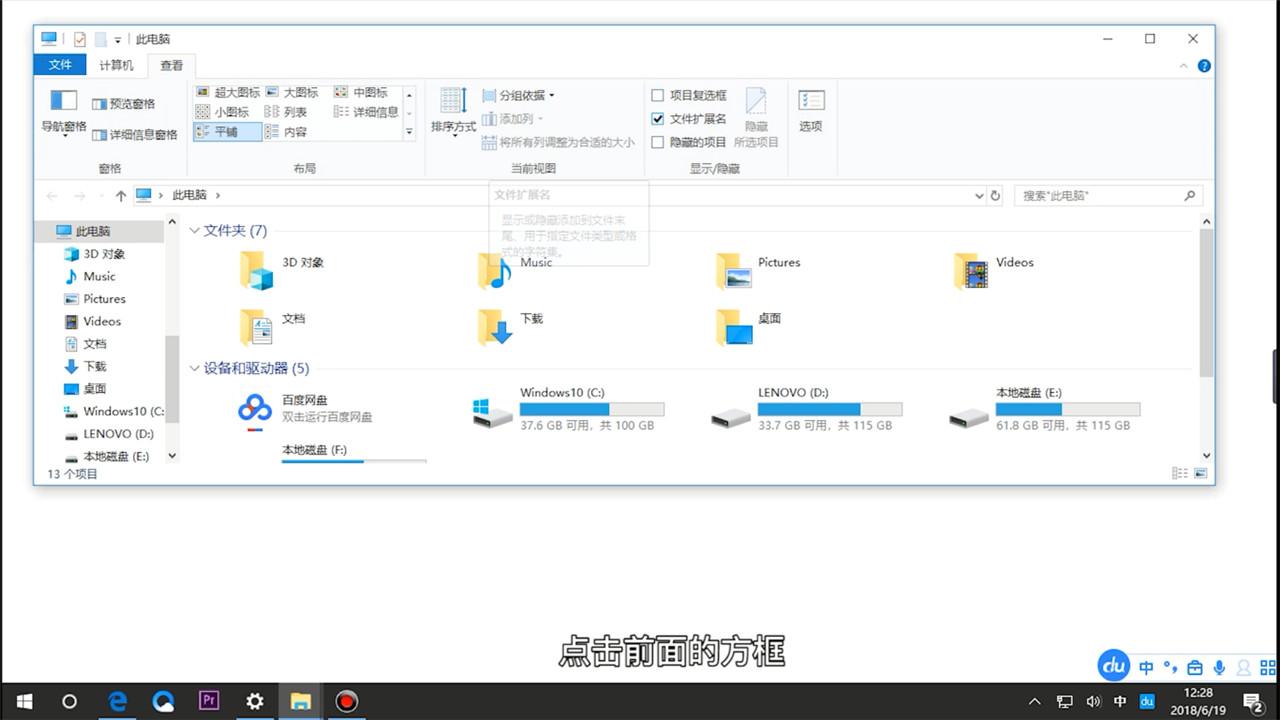1280x720 pixels.
Task: Select the 3D 对象 folder tile
Action: [x=284, y=270]
